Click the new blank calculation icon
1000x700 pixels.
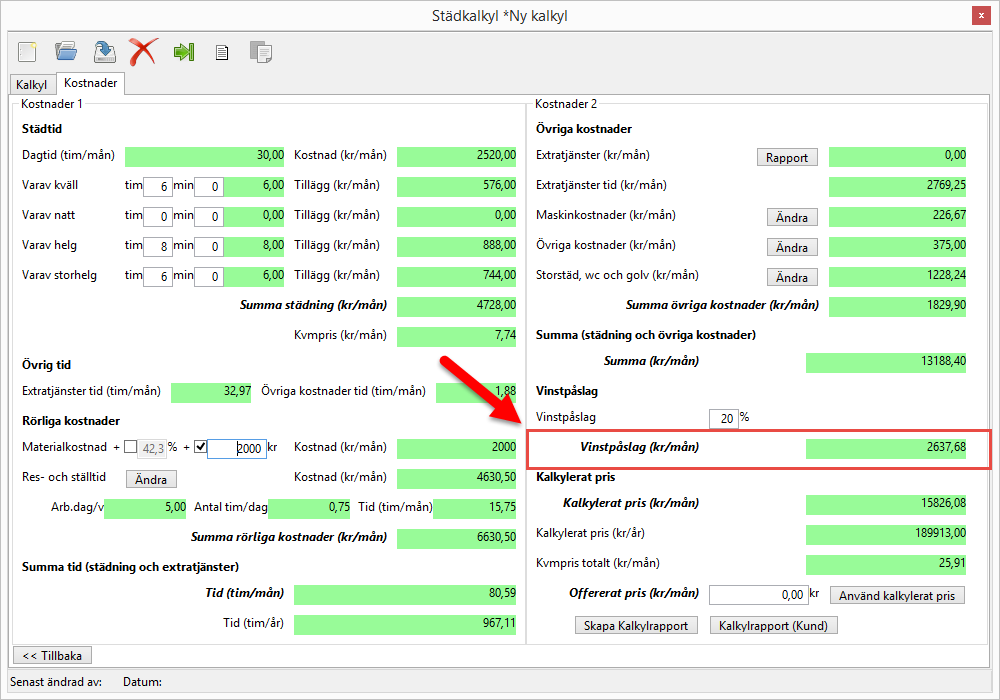coord(27,51)
